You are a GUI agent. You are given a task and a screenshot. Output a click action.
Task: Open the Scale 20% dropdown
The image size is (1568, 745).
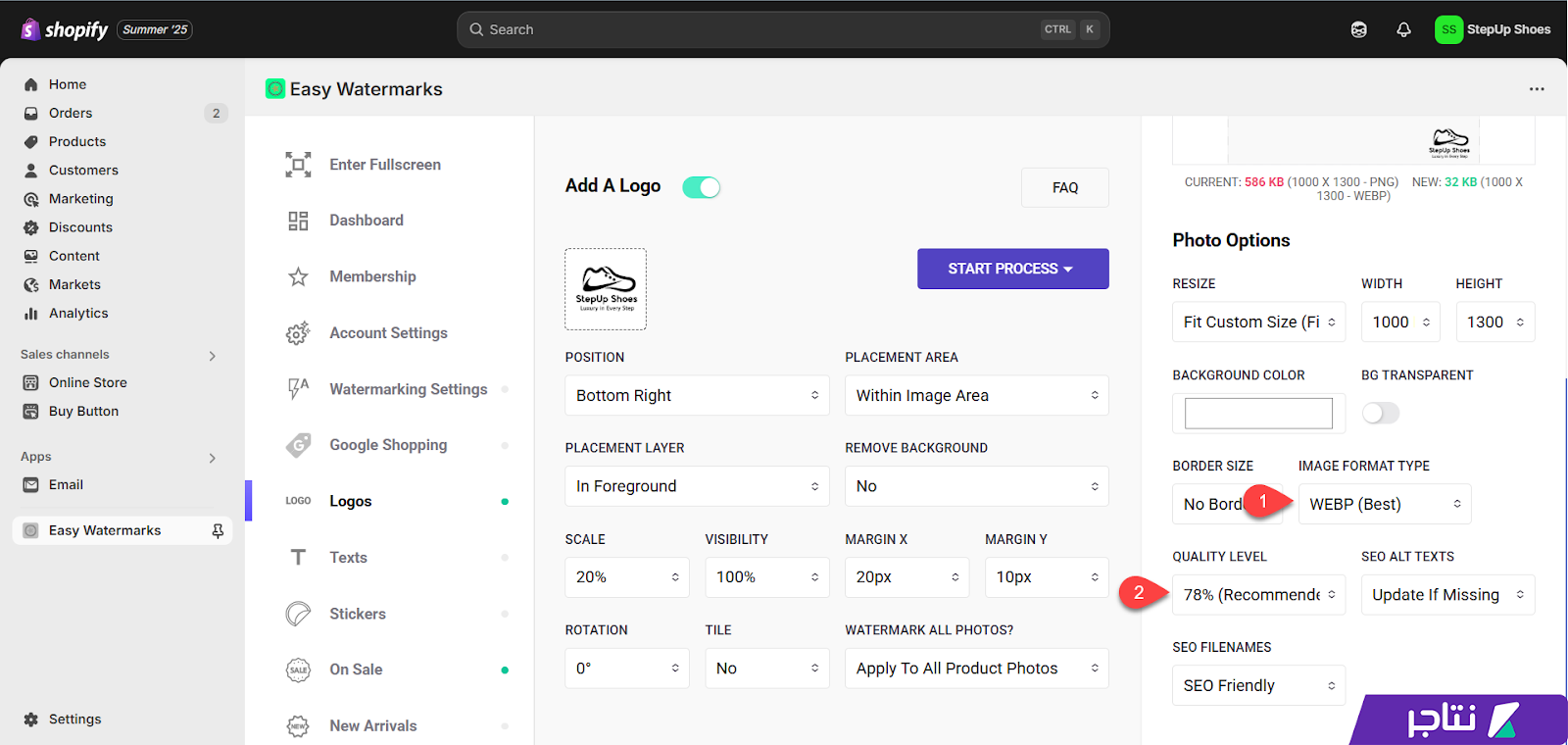pyautogui.click(x=627, y=577)
